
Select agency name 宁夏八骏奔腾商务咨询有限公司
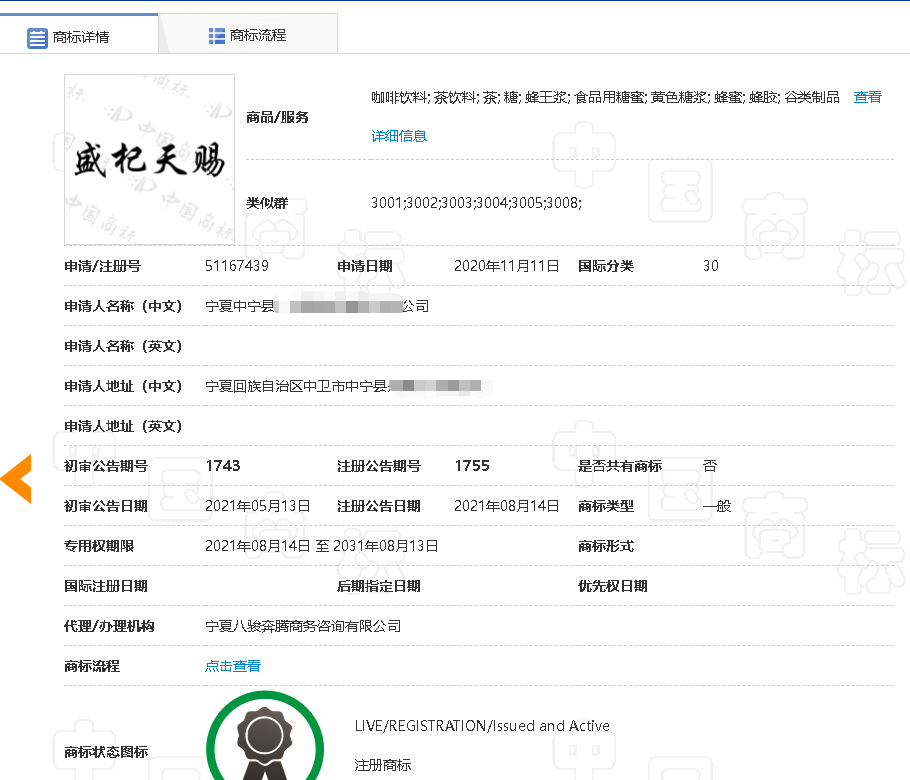coord(303,626)
